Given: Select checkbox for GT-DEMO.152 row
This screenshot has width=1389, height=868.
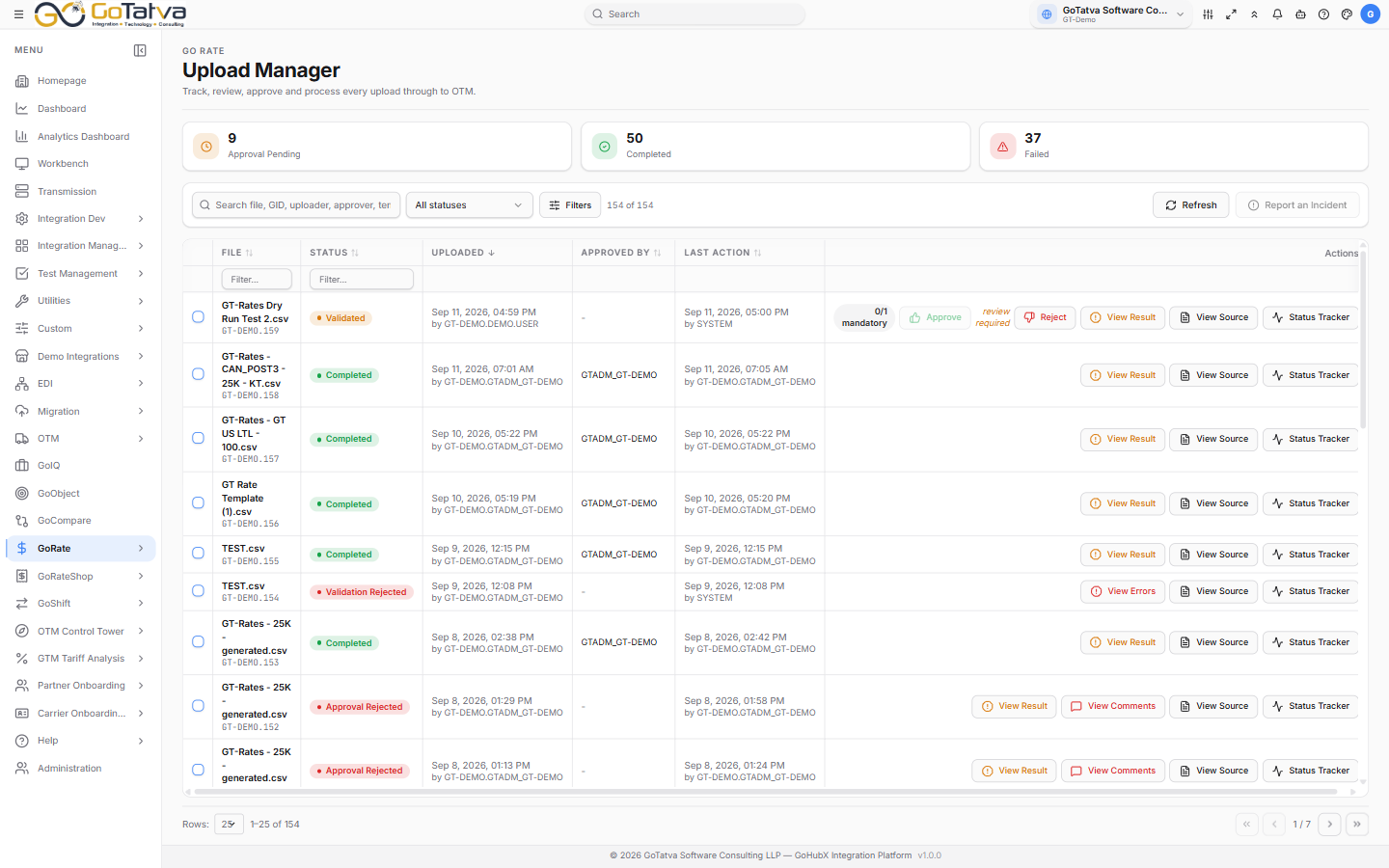Looking at the screenshot, I should [x=198, y=706].
